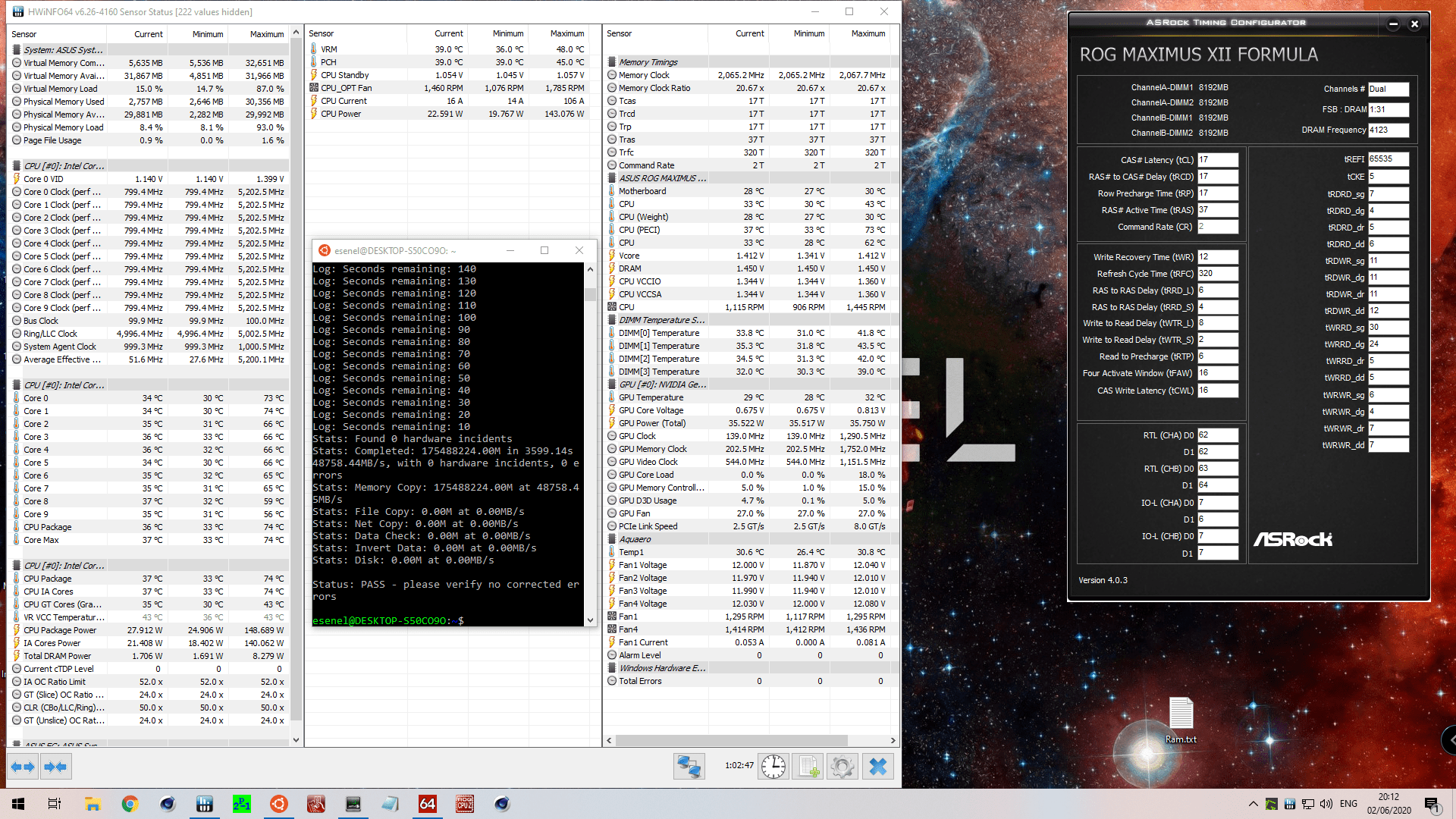Click the tREFI value field
The height and width of the screenshot is (819, 1456).
[1388, 159]
